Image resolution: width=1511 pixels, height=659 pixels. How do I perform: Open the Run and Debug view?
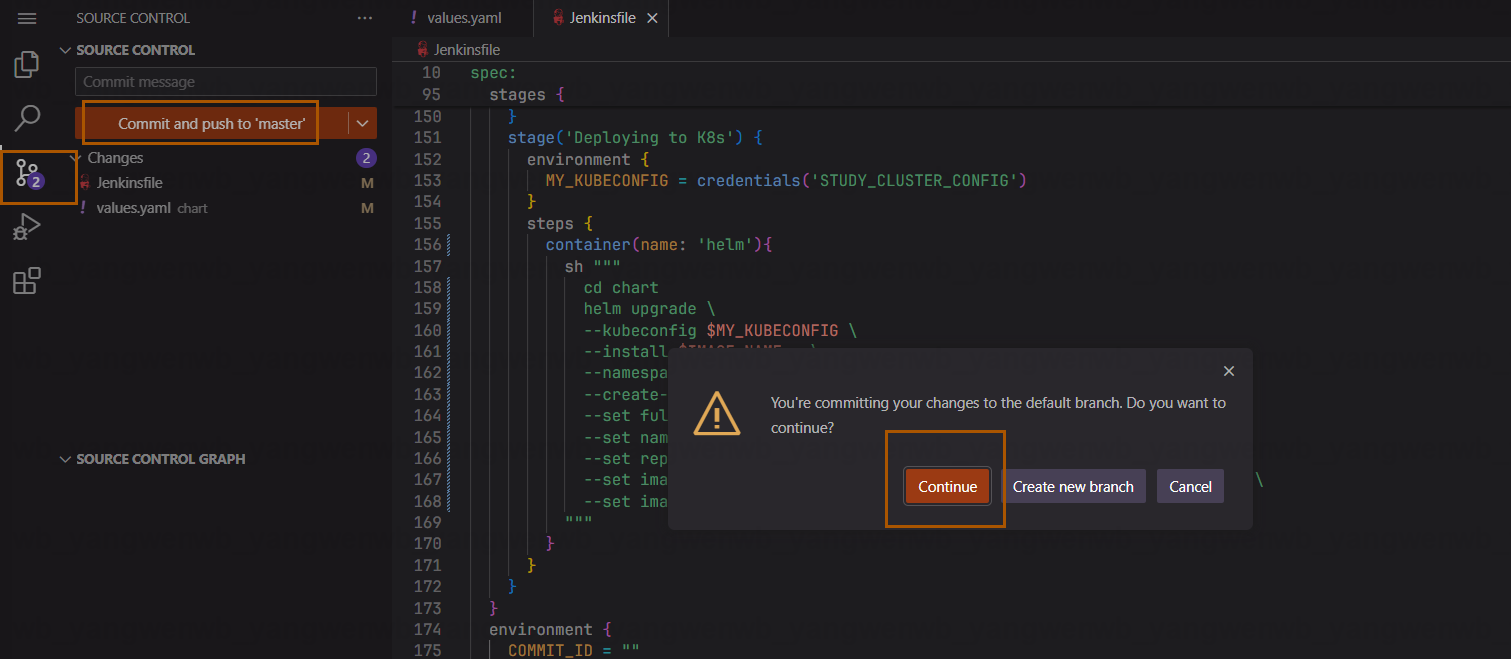coord(27,228)
